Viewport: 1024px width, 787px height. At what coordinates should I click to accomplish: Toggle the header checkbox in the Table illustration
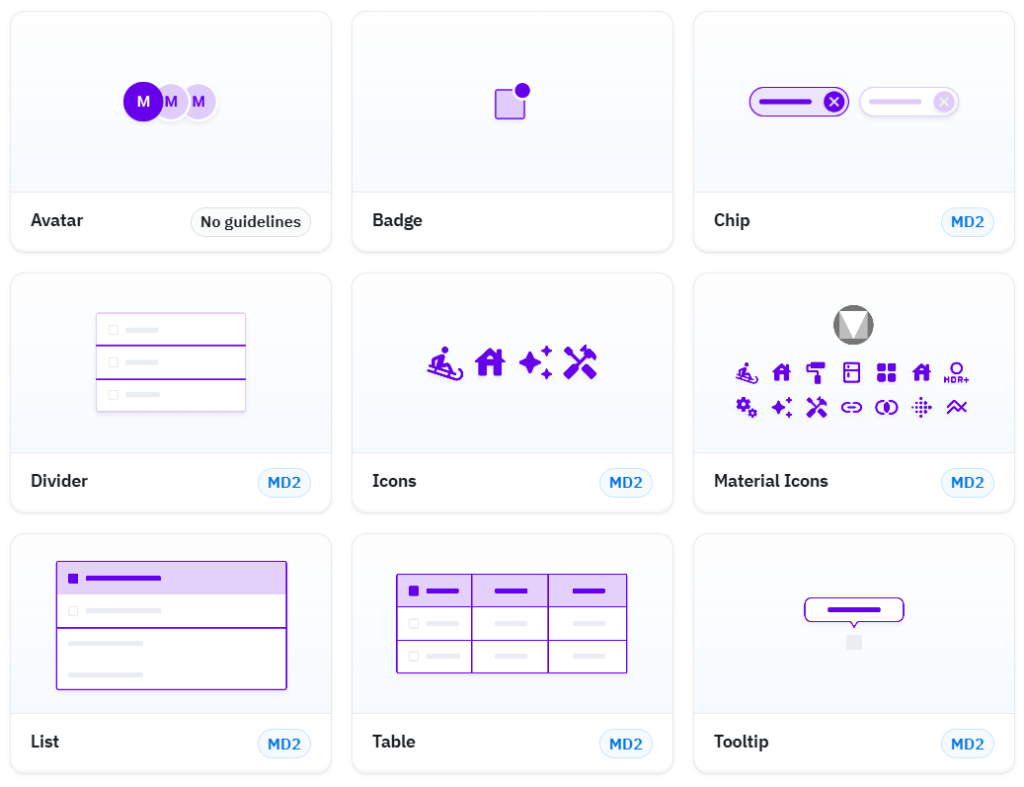(413, 591)
